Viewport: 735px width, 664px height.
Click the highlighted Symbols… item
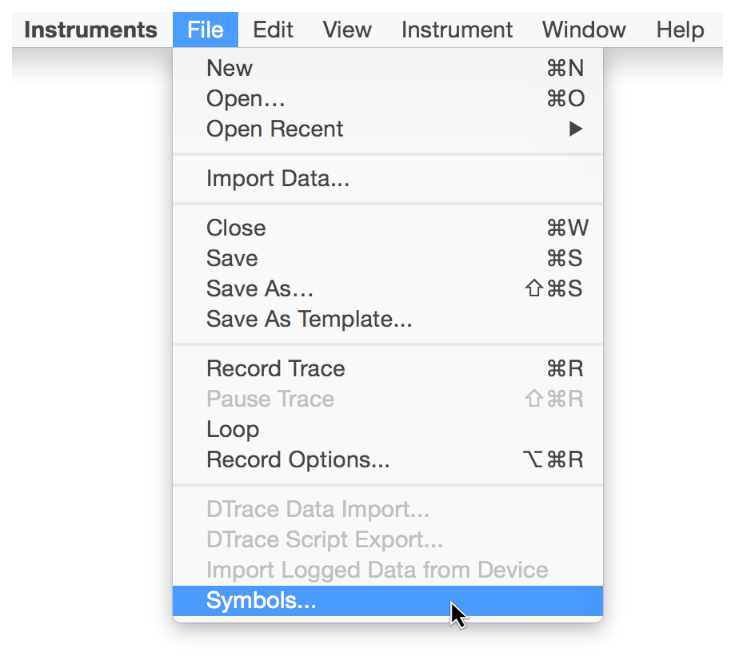pyautogui.click(x=261, y=601)
